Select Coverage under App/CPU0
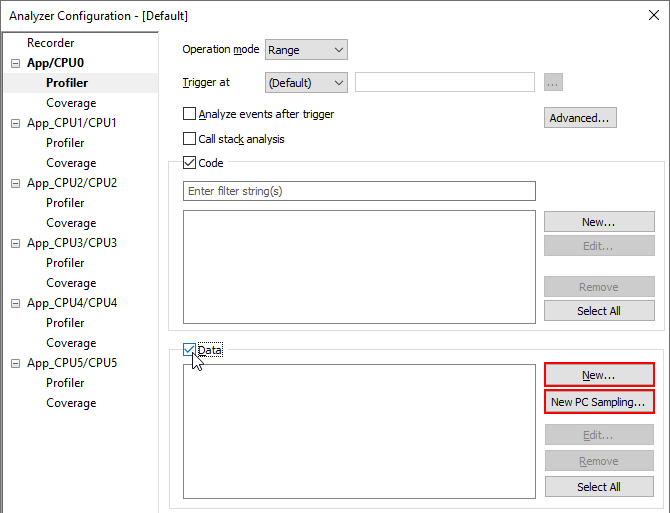 click(71, 103)
